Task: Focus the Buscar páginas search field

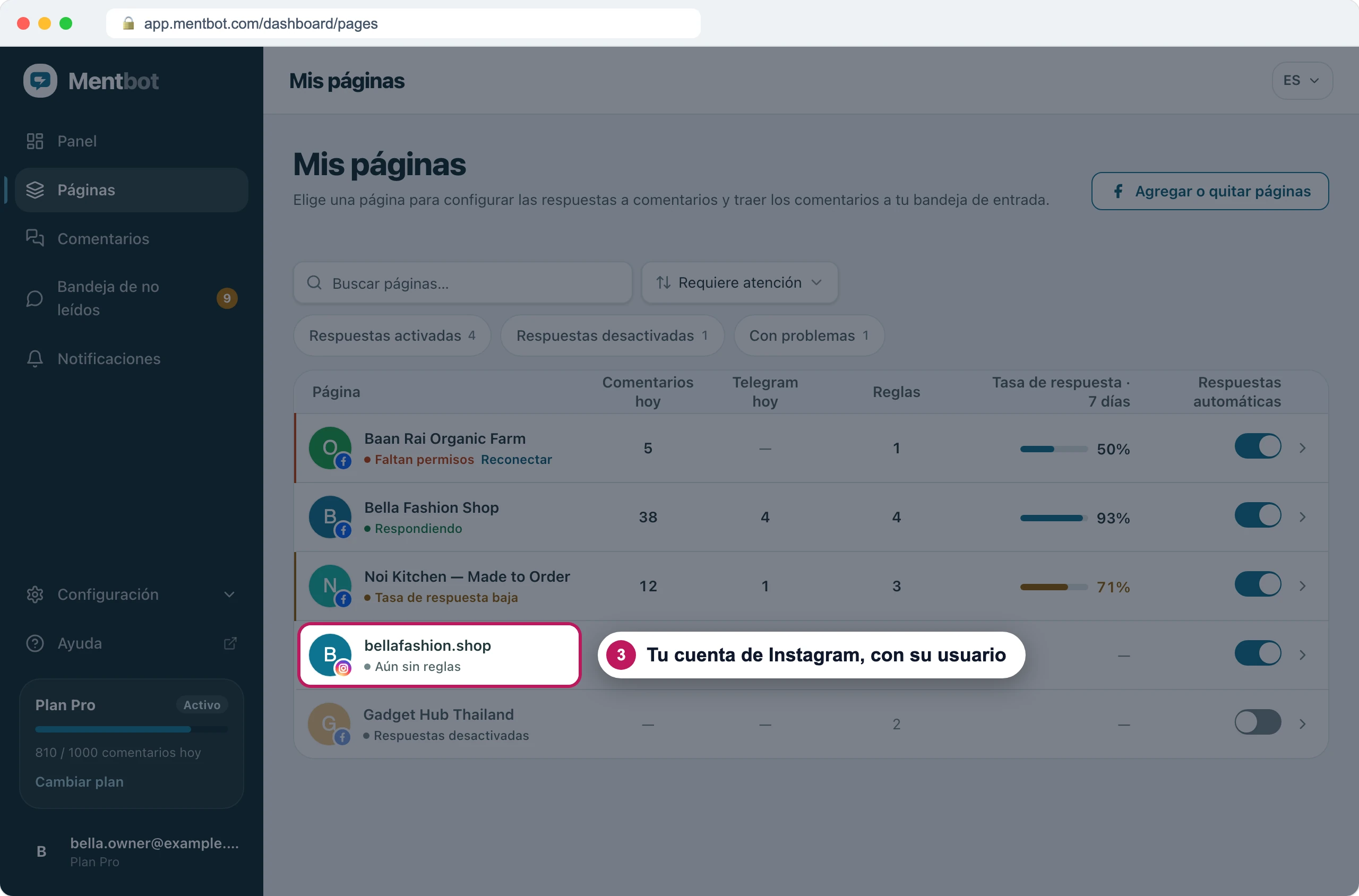Action: [463, 282]
